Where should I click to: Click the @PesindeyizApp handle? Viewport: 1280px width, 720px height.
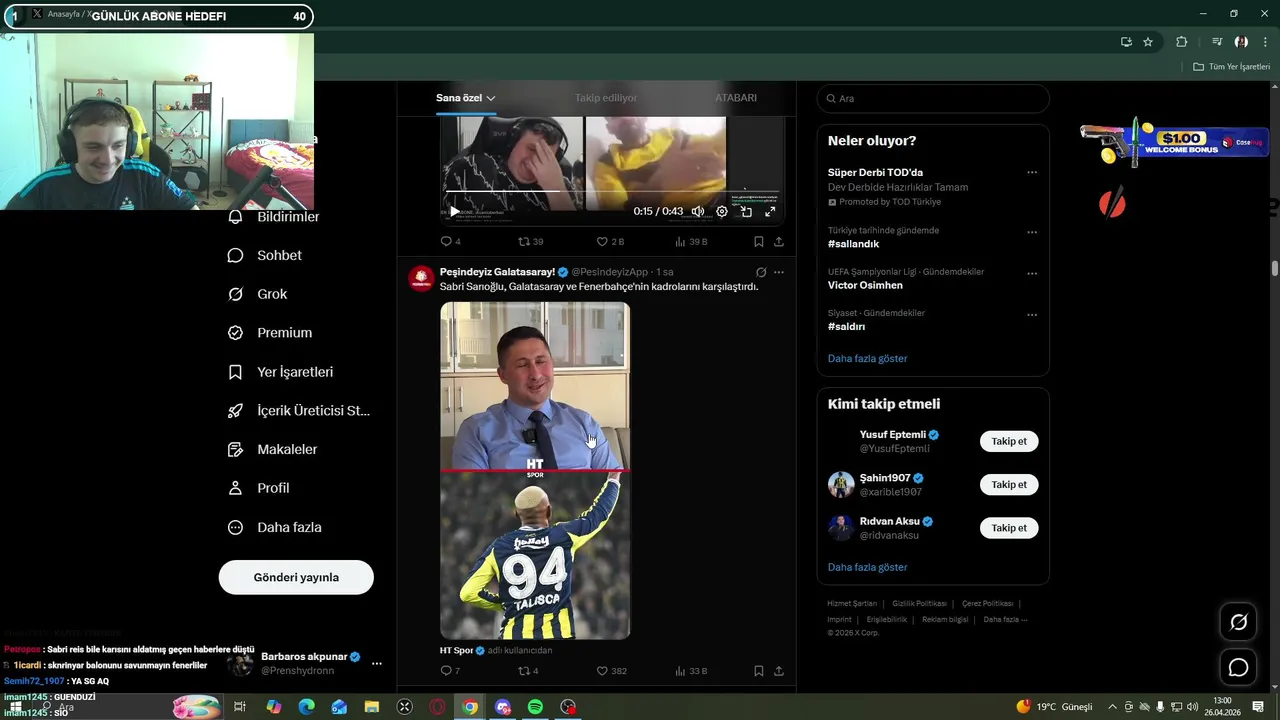pos(610,272)
